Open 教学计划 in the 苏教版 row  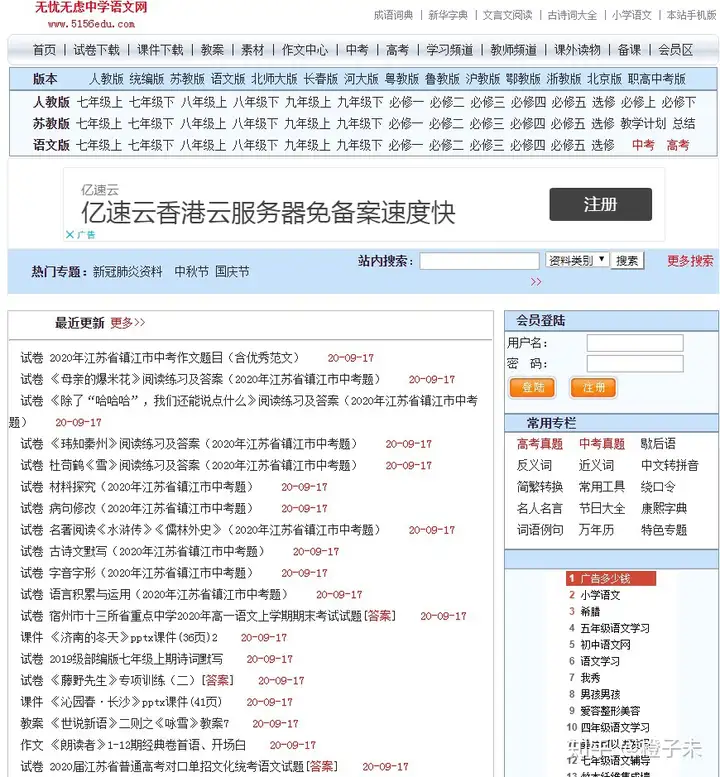click(643, 123)
